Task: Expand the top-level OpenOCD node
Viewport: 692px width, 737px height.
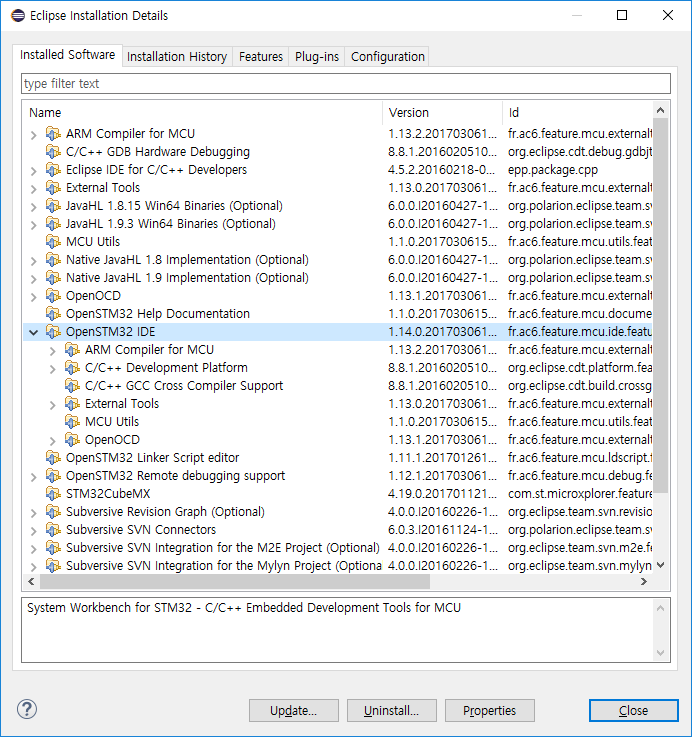Action: coord(33,297)
